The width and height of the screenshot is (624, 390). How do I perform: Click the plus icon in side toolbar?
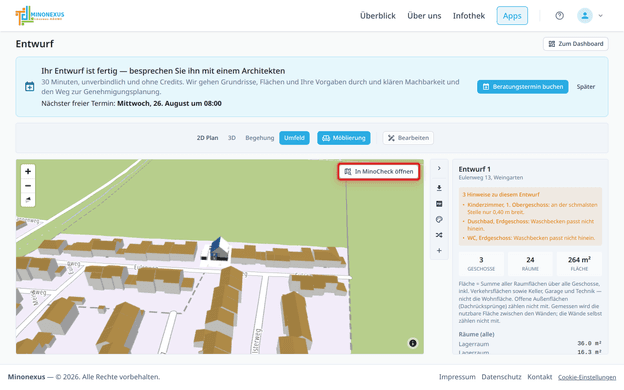click(x=439, y=250)
